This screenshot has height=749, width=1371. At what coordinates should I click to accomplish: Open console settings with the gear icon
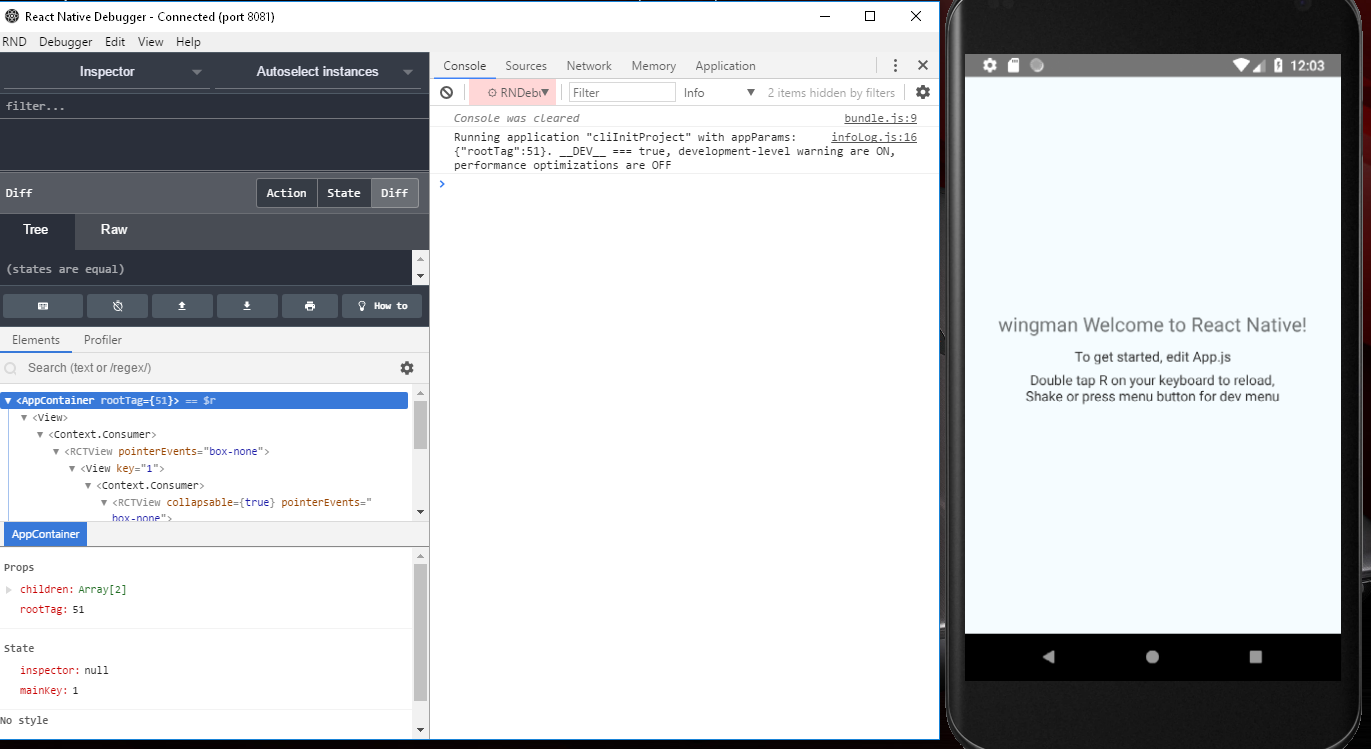click(x=922, y=92)
